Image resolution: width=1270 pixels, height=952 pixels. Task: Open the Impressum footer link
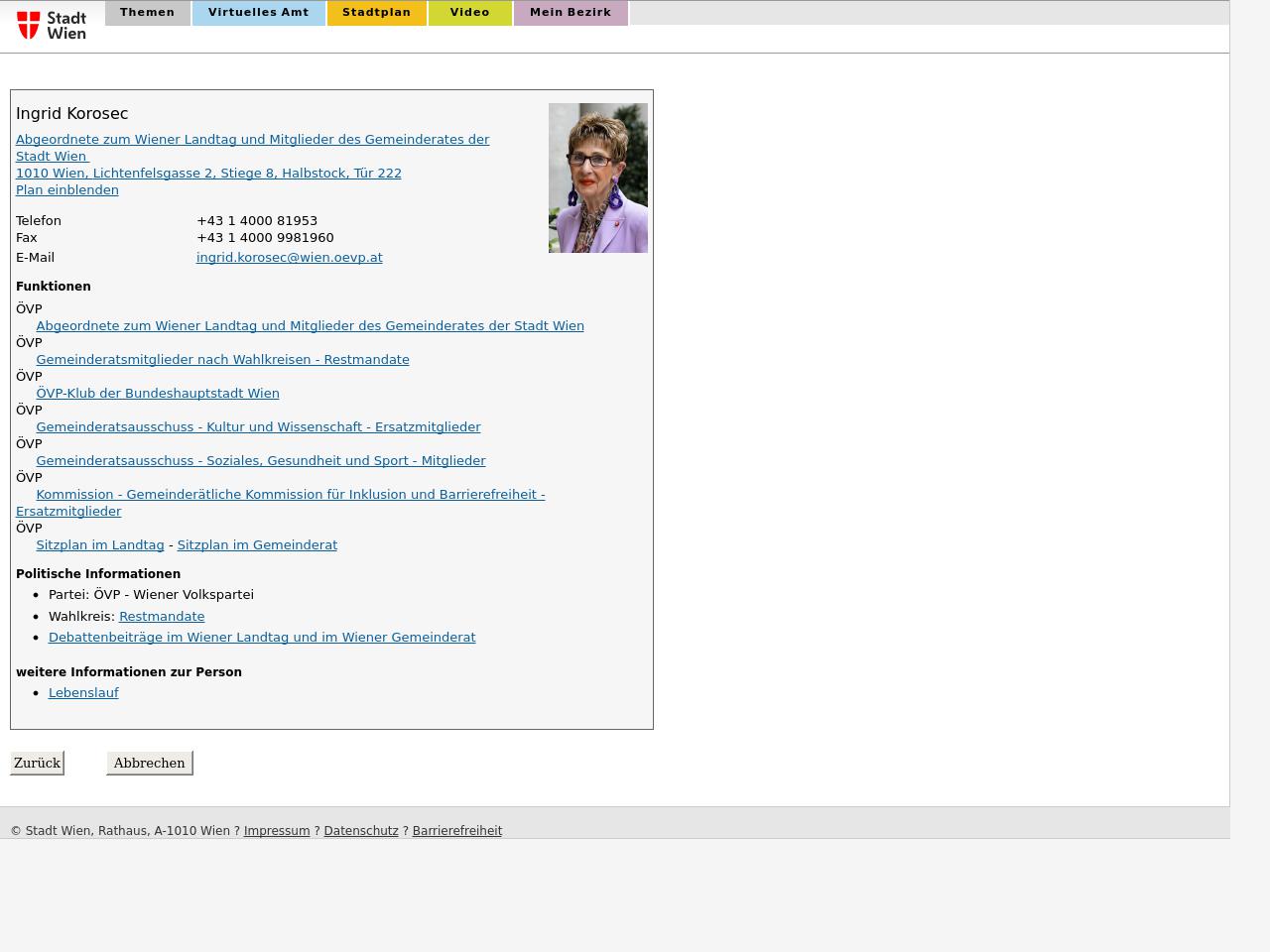[277, 831]
